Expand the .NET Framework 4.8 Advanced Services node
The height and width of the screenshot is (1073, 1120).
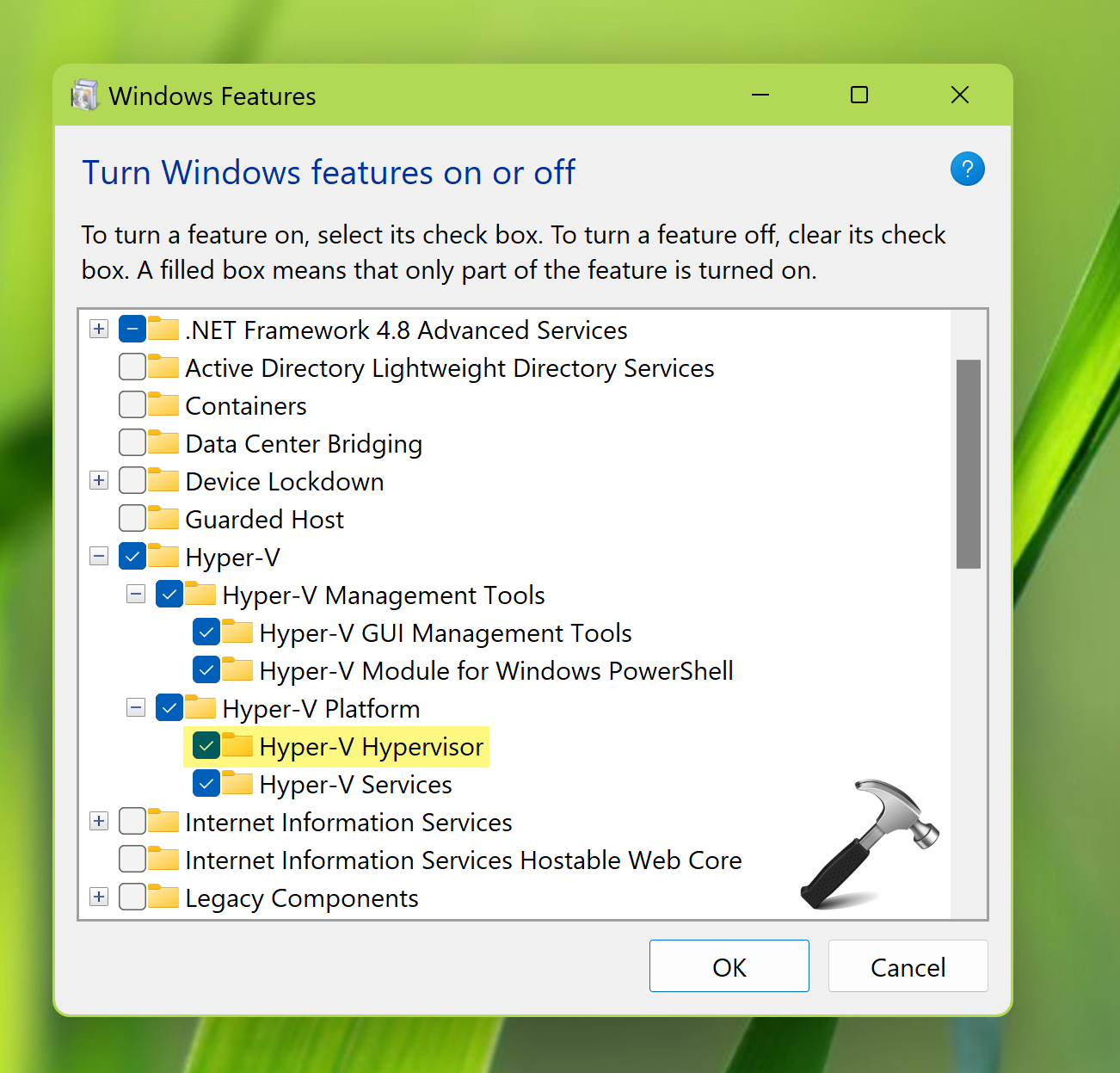[99, 329]
